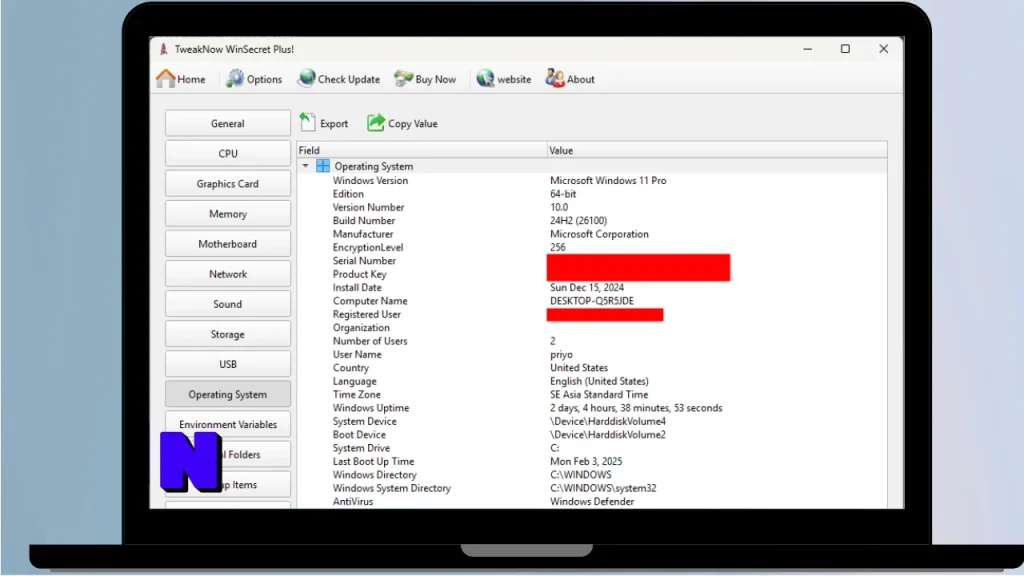Go to the Storage section
Image resolution: width=1024 pixels, height=576 pixels.
(227, 334)
